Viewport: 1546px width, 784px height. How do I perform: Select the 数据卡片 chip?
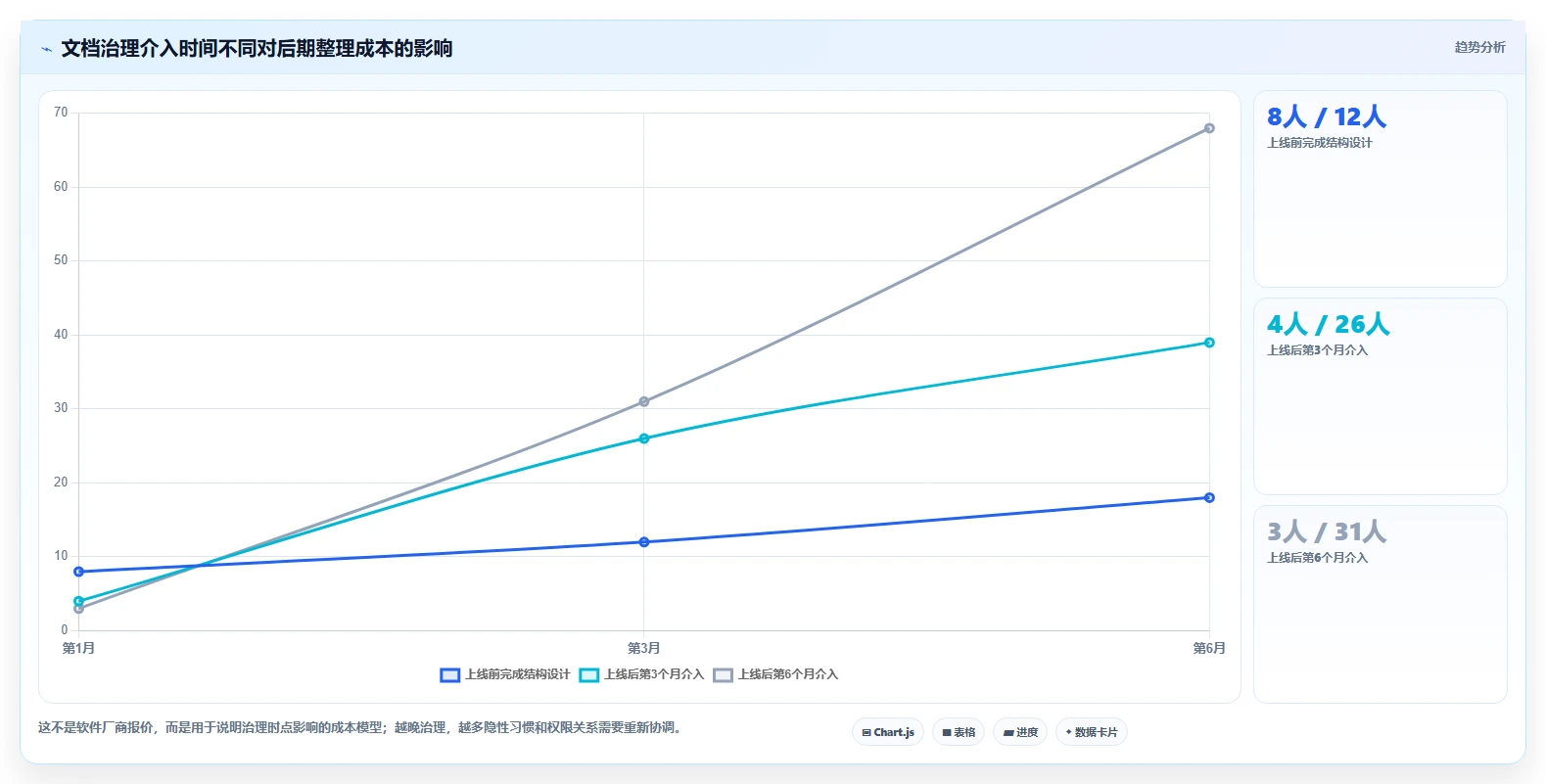1092,732
